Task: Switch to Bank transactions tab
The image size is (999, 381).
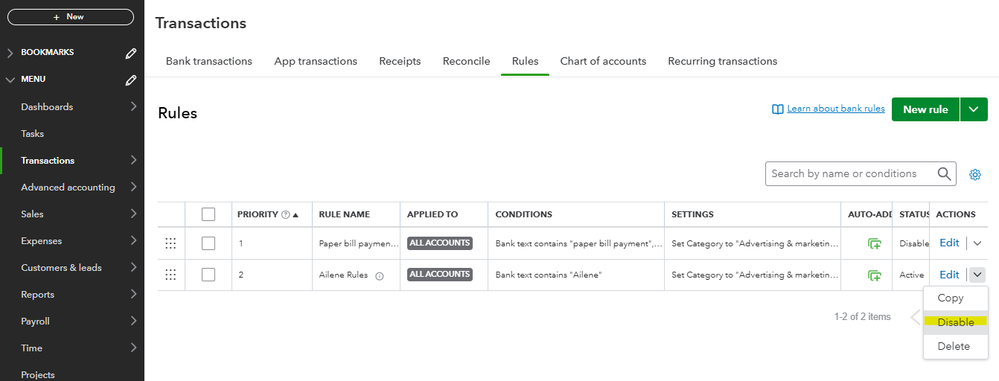Action: pos(209,61)
